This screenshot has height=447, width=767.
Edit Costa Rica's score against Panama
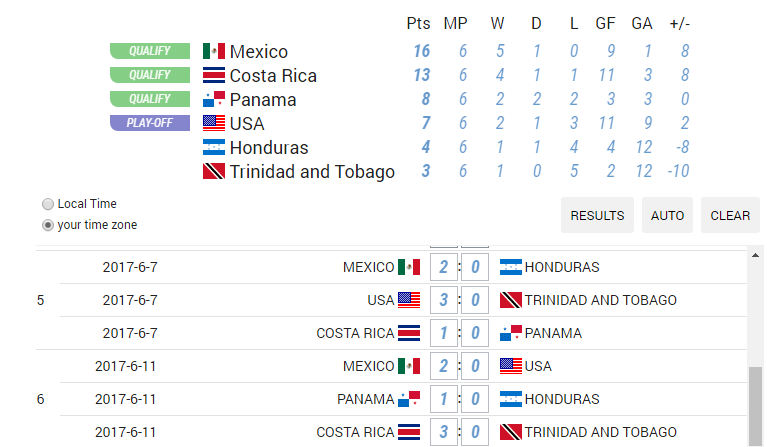(444, 333)
